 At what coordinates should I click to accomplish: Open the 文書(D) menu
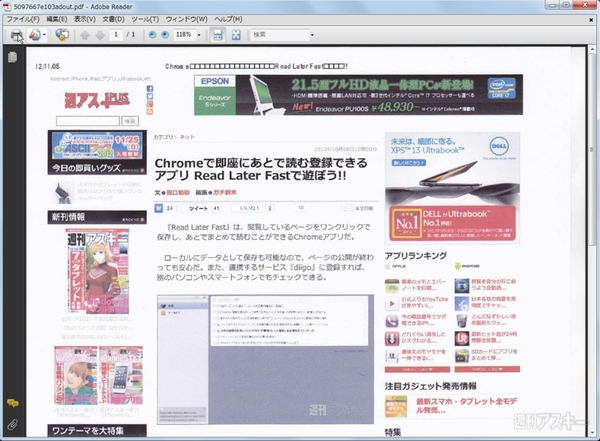(113, 19)
